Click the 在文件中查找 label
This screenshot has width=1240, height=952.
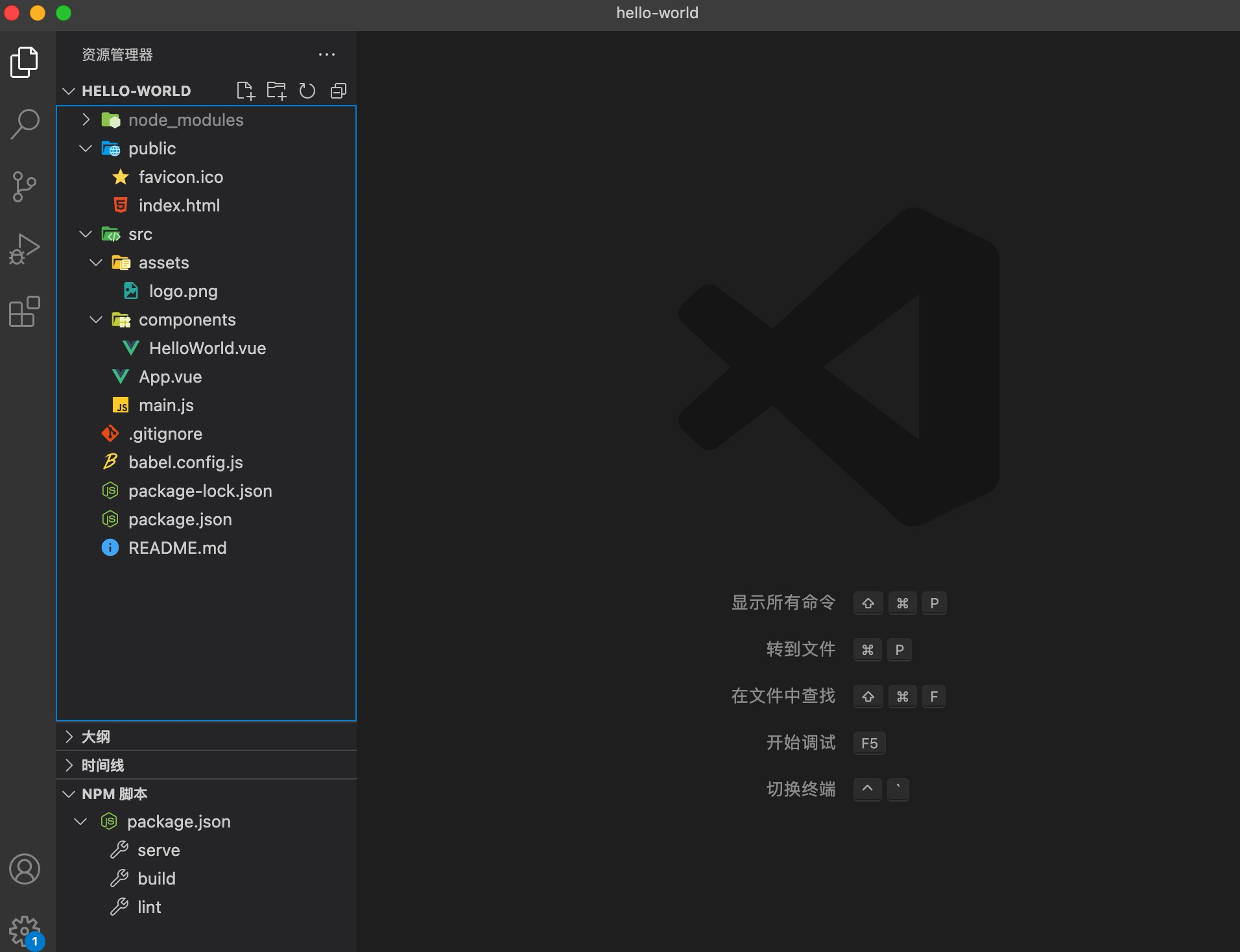(783, 696)
